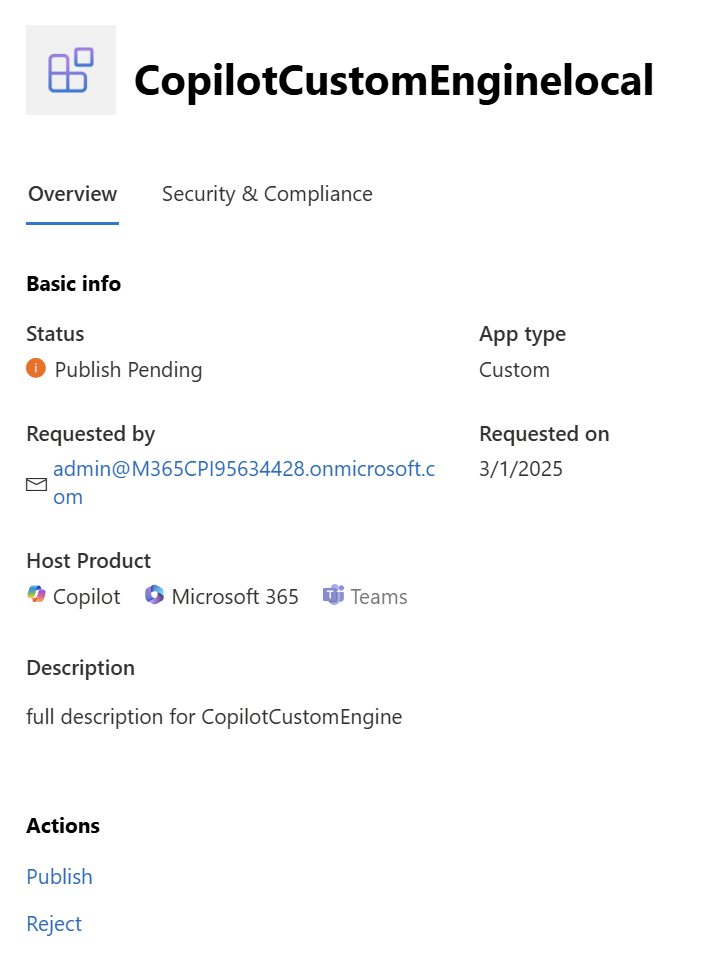Click the Copilot host product icon
711x960 pixels.
(x=36, y=594)
